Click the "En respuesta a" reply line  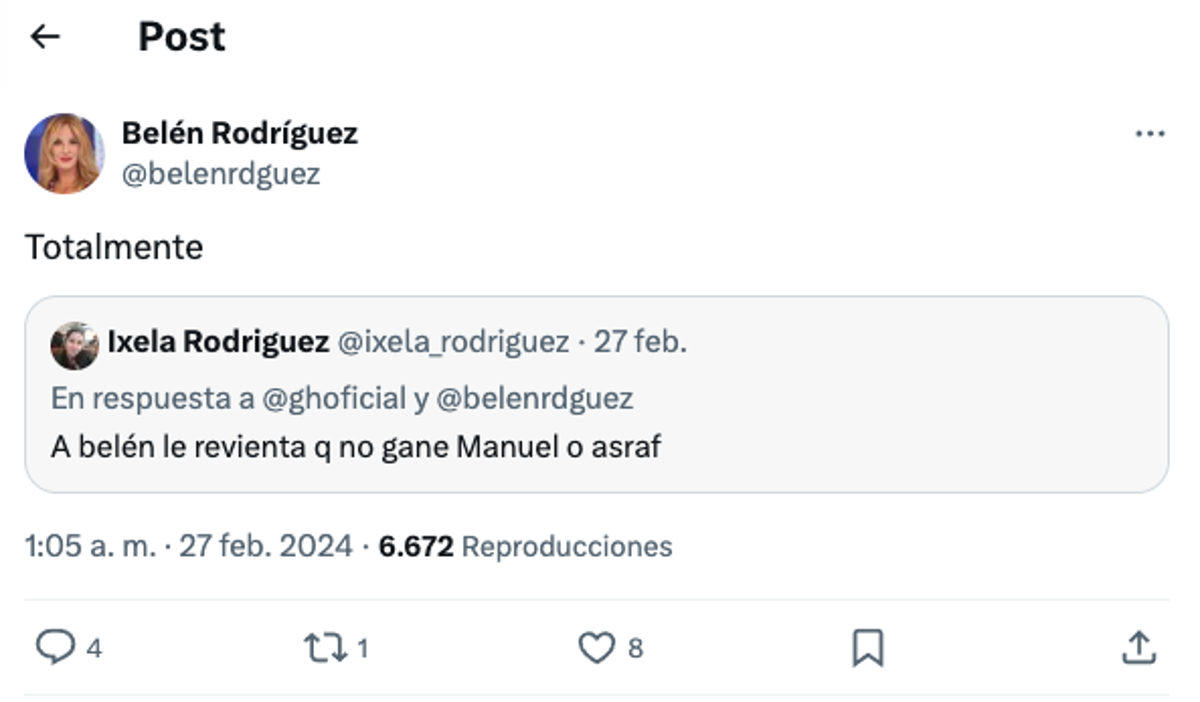tap(341, 398)
